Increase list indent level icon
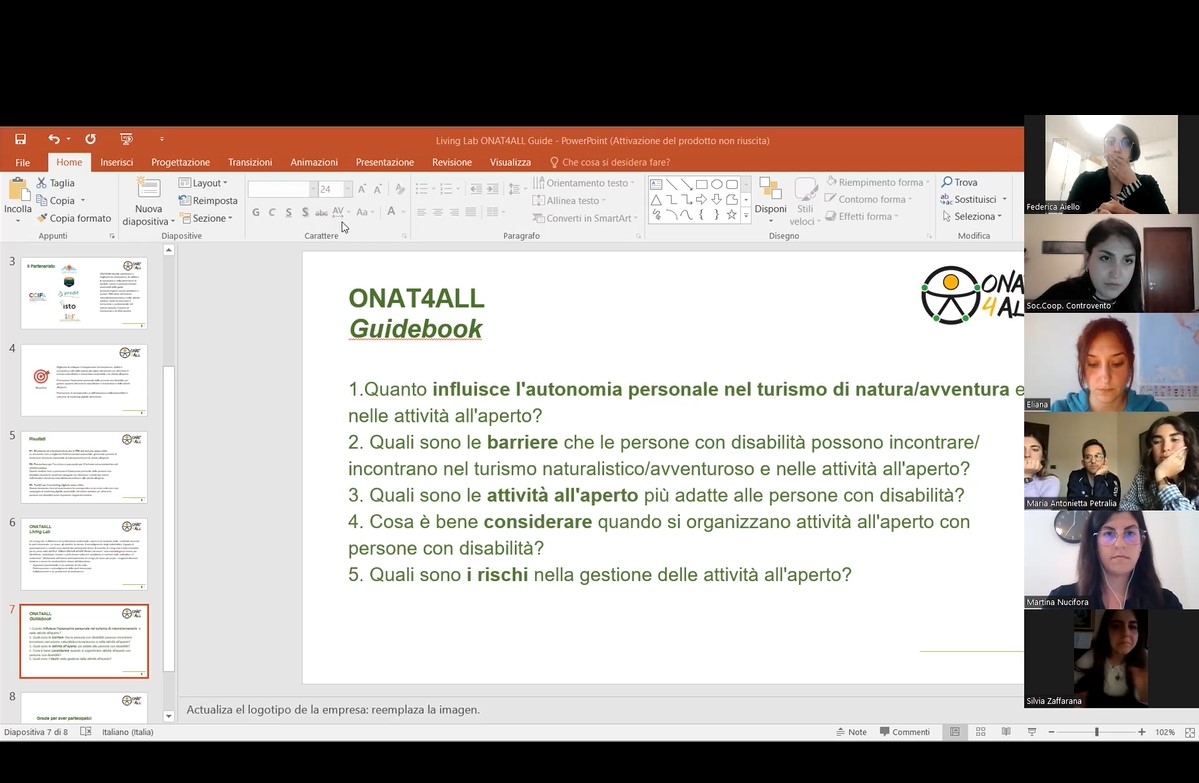This screenshot has width=1199, height=783. pos(492,189)
